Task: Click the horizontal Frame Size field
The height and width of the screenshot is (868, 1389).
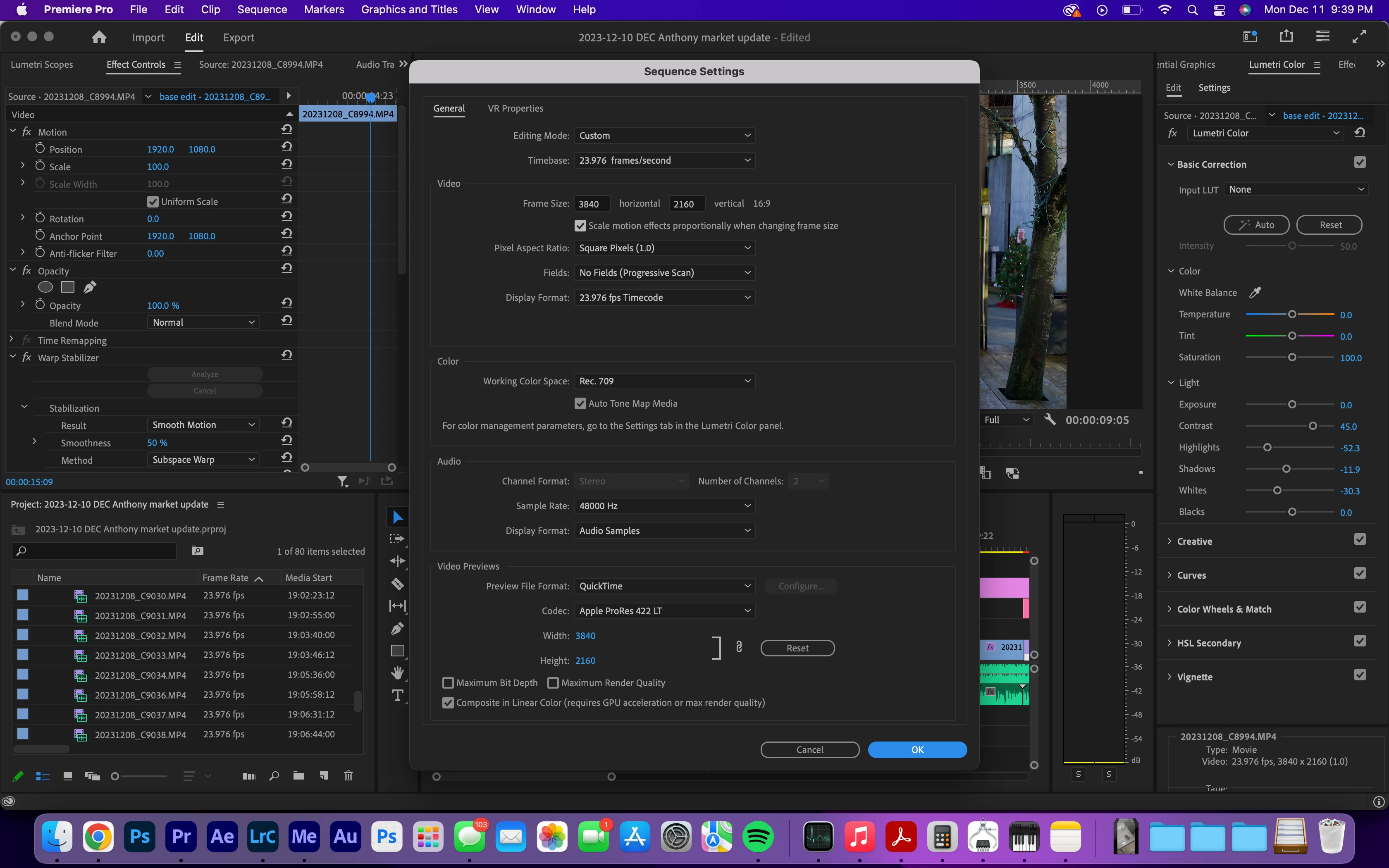Action: click(x=591, y=204)
